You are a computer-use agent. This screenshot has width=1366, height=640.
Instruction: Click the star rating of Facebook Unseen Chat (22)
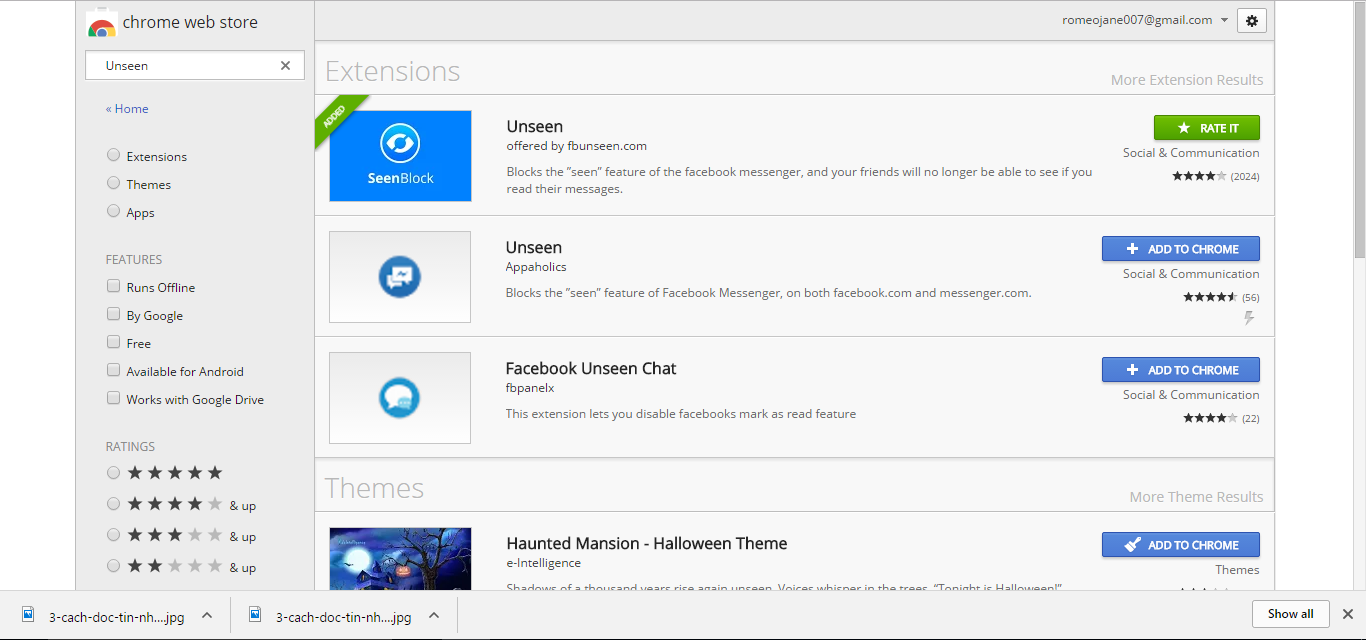pyautogui.click(x=1210, y=418)
